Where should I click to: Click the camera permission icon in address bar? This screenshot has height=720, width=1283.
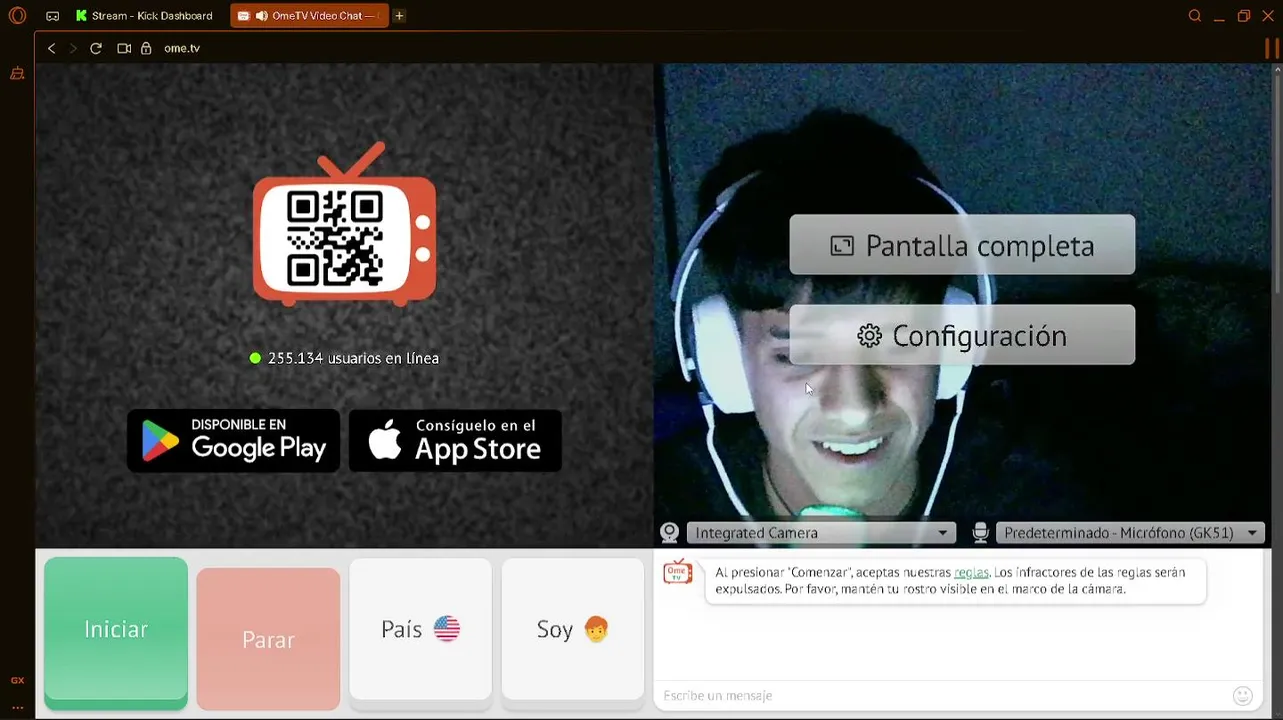pyautogui.click(x=124, y=48)
